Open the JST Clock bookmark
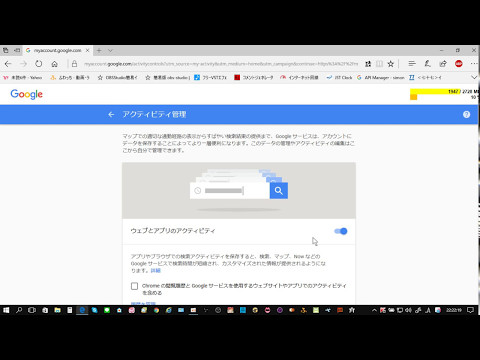This screenshot has width=480, height=360. (339, 77)
